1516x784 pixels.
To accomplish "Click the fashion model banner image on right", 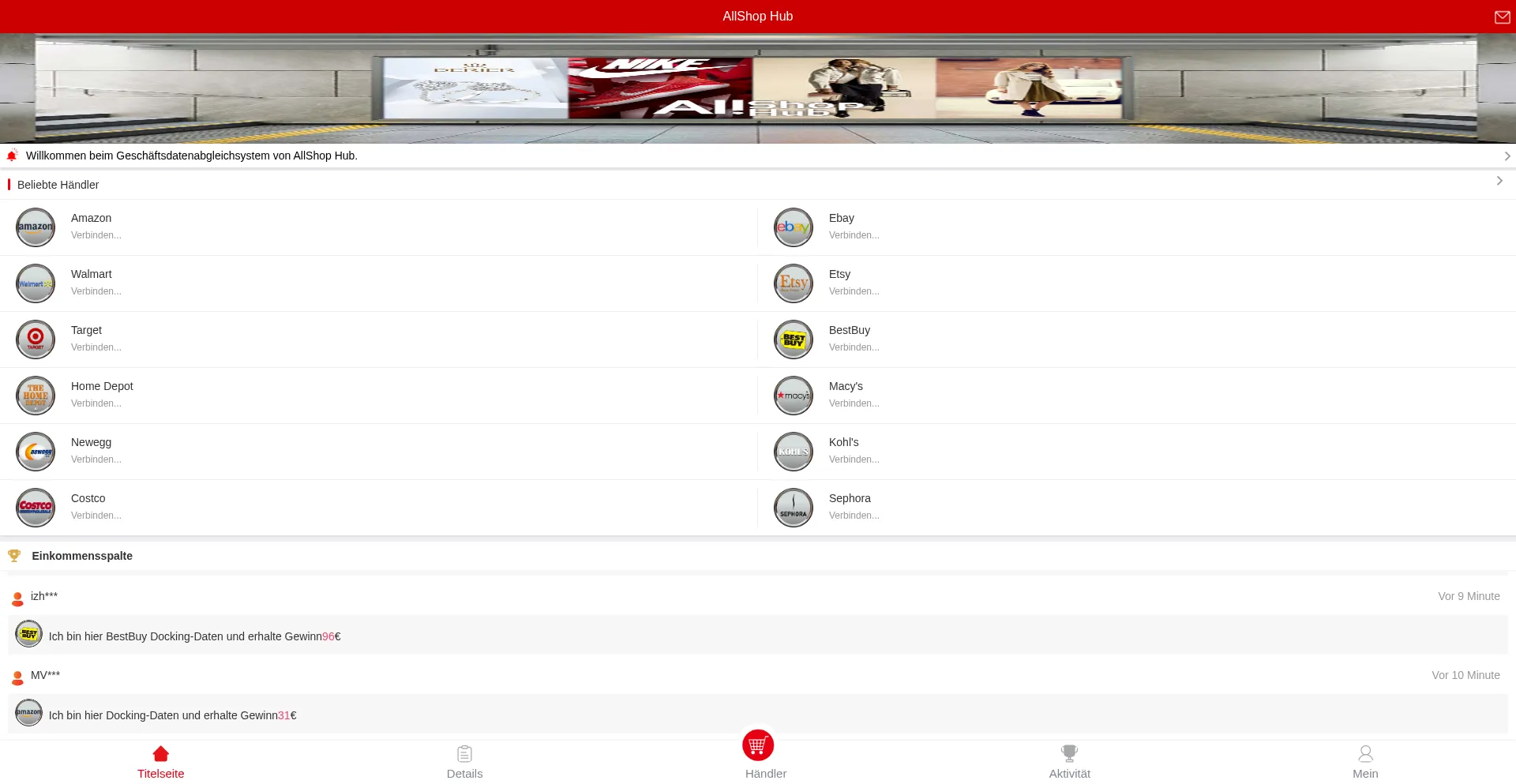I will point(1029,88).
